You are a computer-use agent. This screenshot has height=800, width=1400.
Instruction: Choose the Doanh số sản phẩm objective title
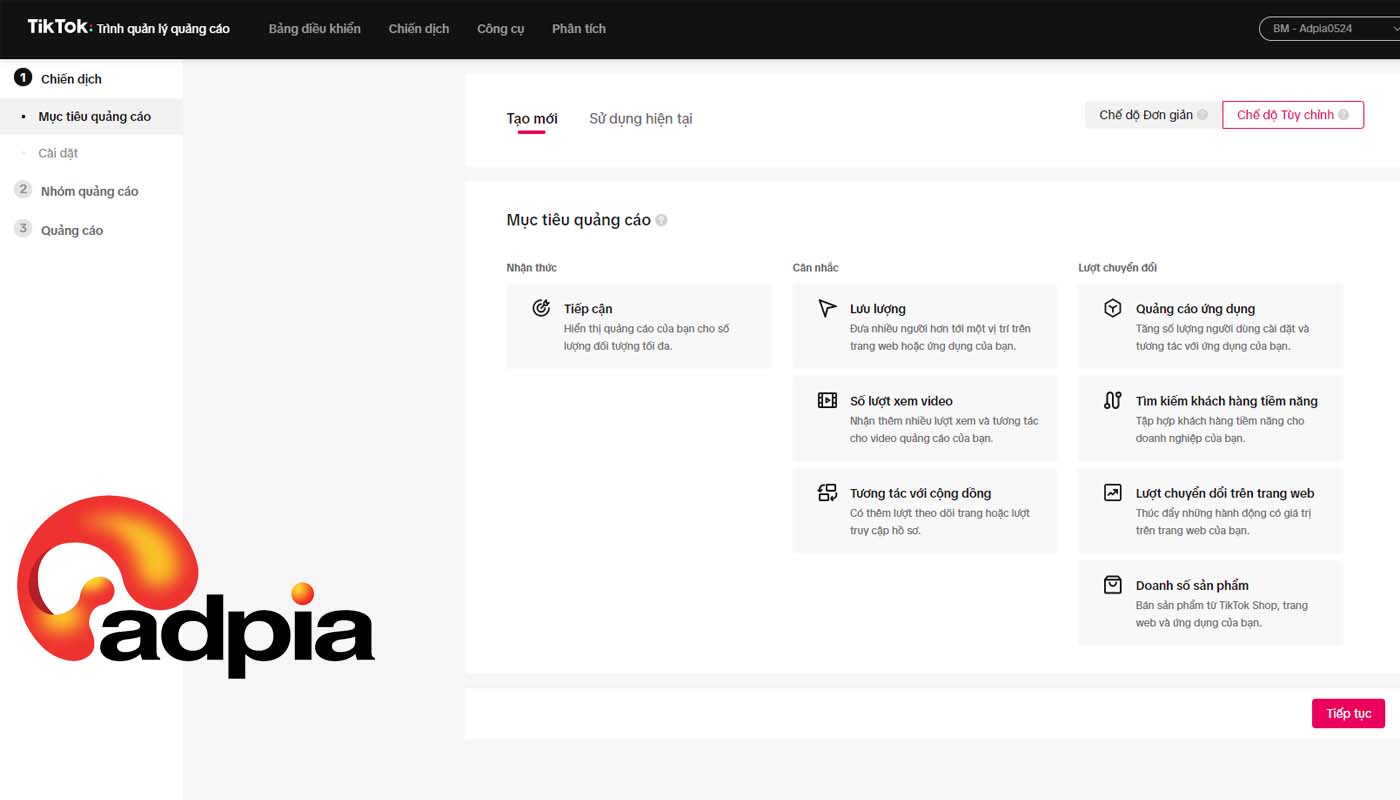pos(1192,585)
